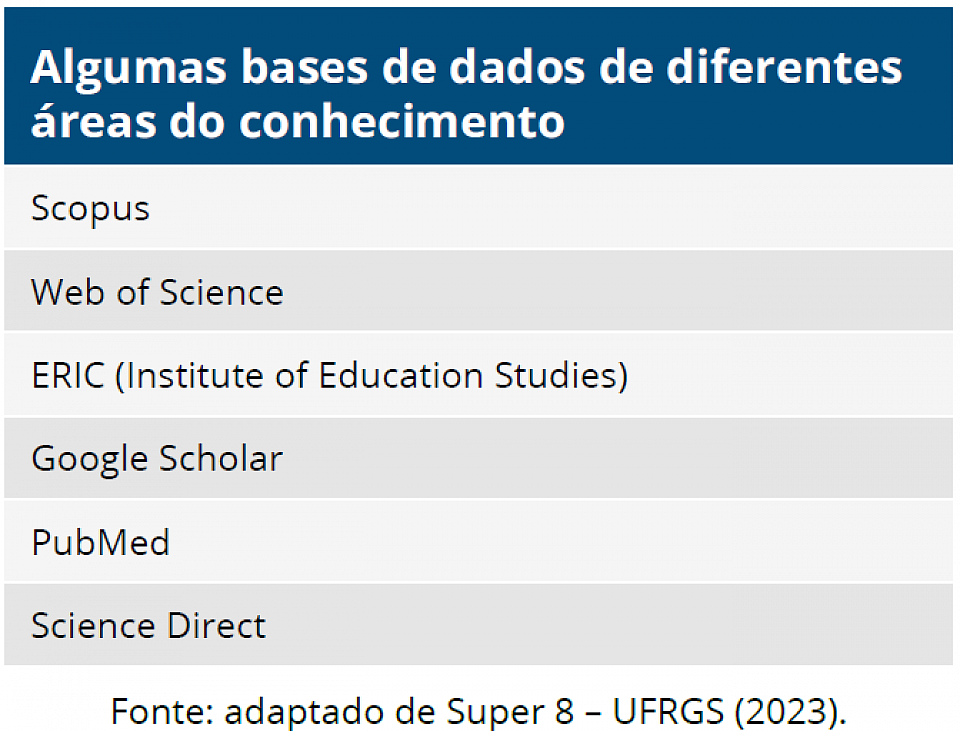The width and height of the screenshot is (960, 731).
Task: Select the Google Scholar row
Action: pos(478,458)
